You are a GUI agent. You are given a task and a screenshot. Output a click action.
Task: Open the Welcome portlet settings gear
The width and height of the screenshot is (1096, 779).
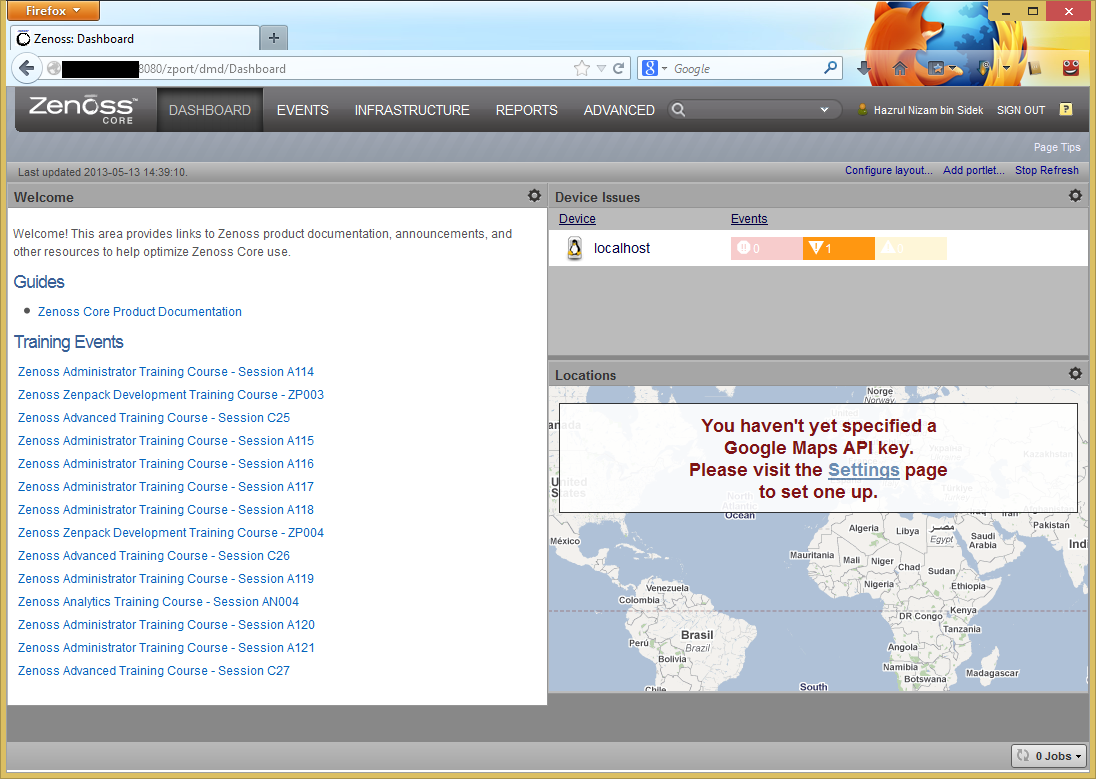[x=534, y=196]
